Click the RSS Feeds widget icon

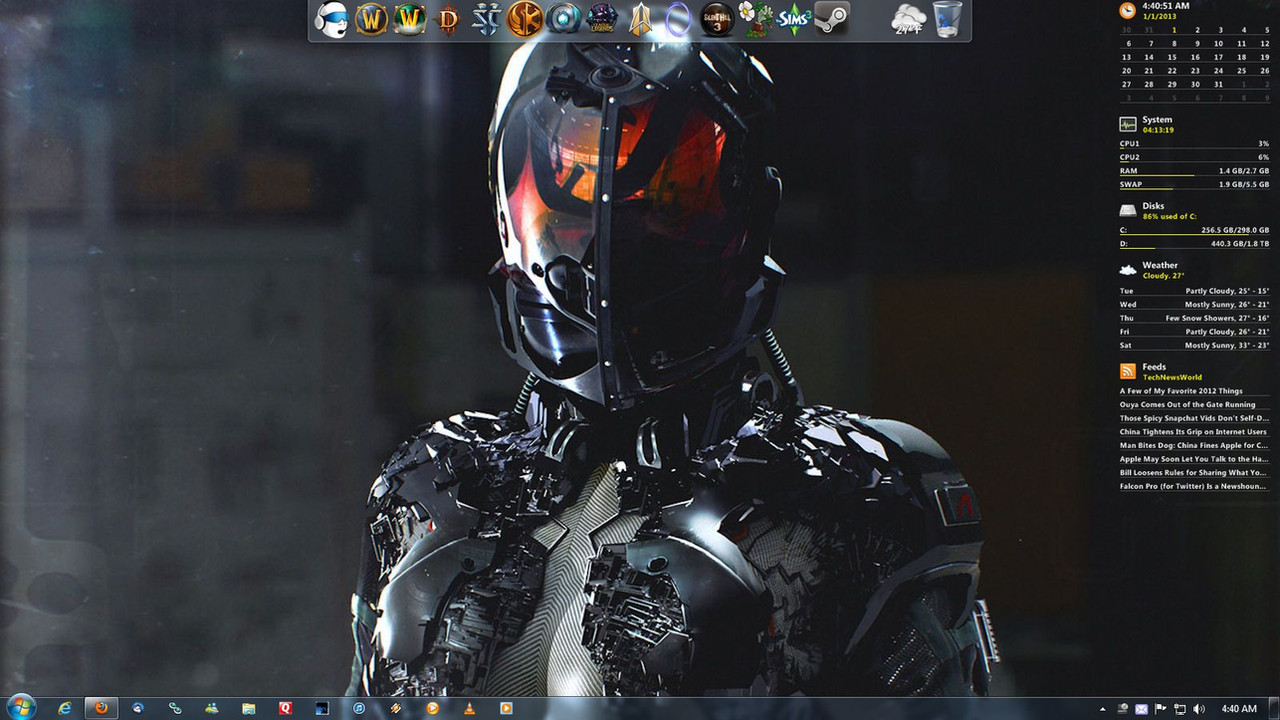(x=1128, y=371)
